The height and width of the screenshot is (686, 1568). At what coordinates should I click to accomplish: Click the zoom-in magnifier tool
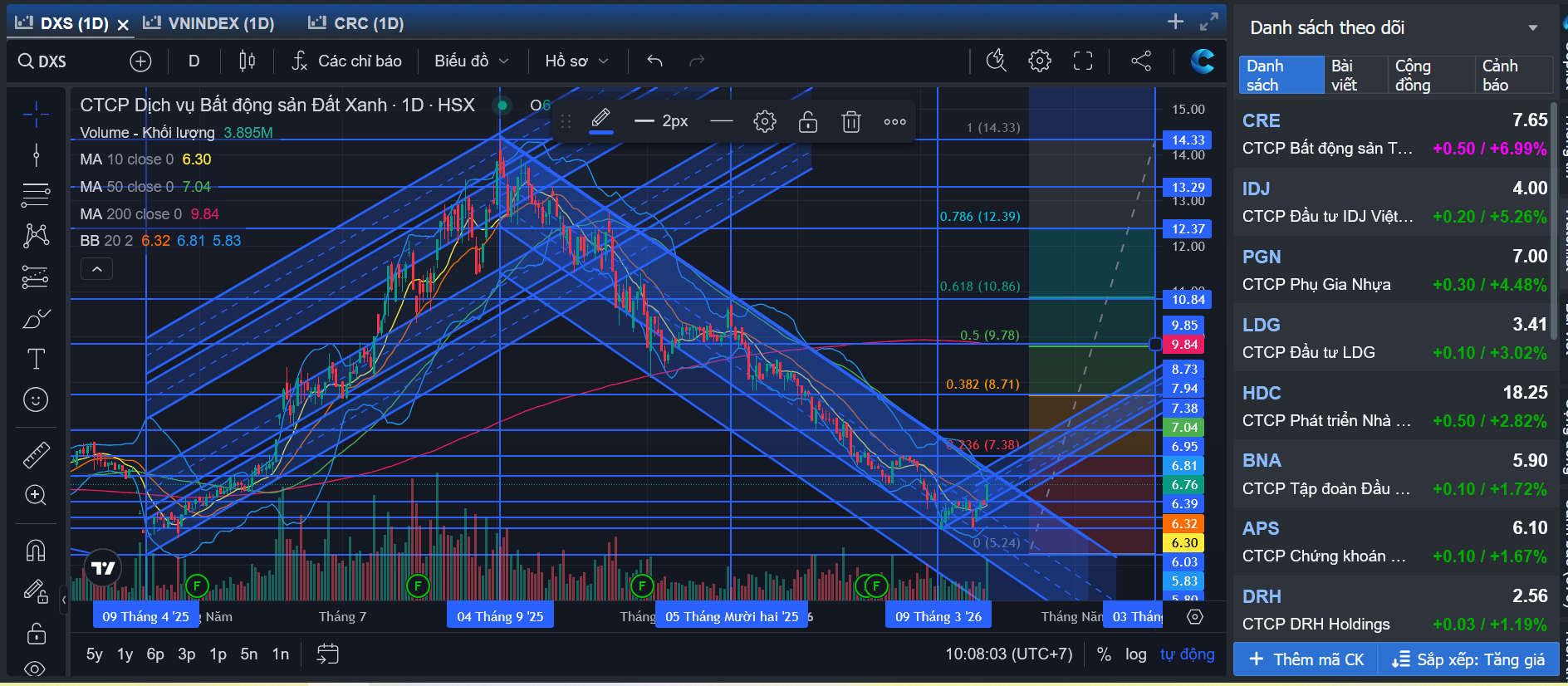[x=36, y=495]
